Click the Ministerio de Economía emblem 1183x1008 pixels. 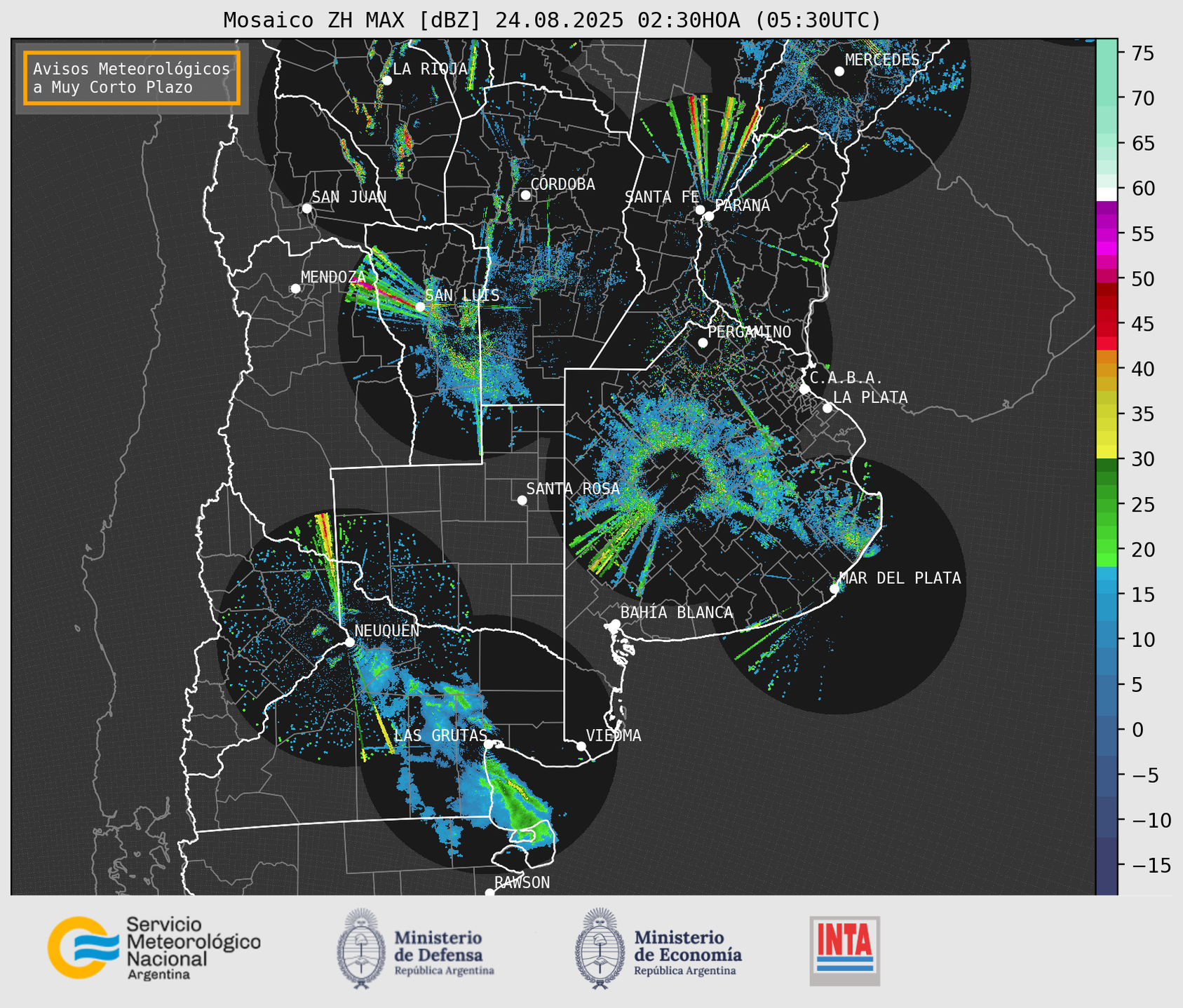click(600, 948)
